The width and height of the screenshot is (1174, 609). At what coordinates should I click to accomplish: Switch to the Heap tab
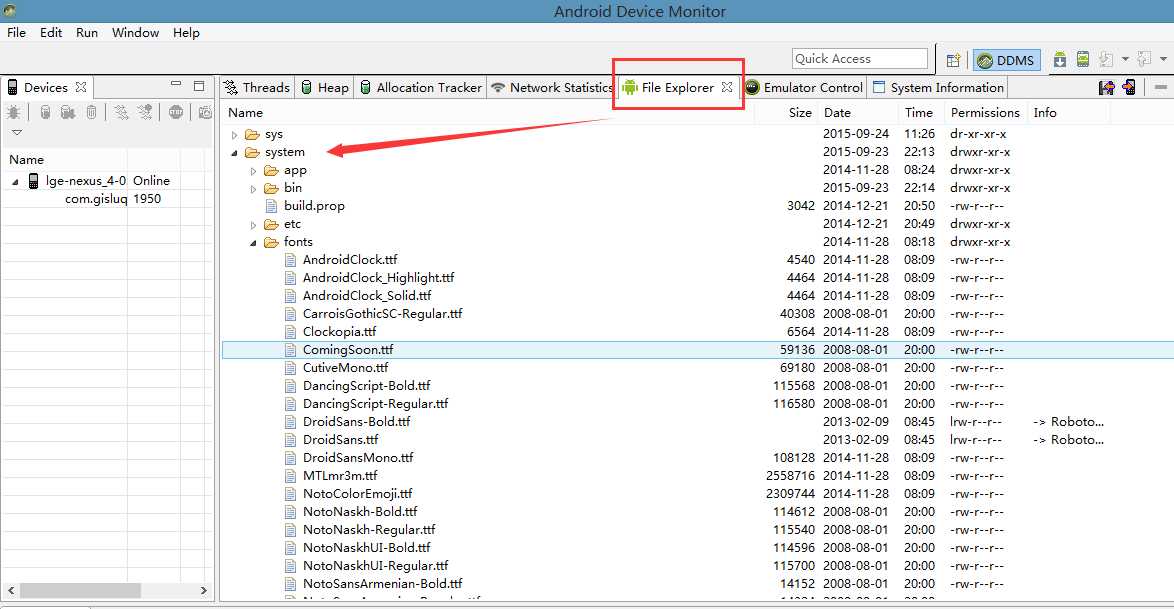[324, 88]
